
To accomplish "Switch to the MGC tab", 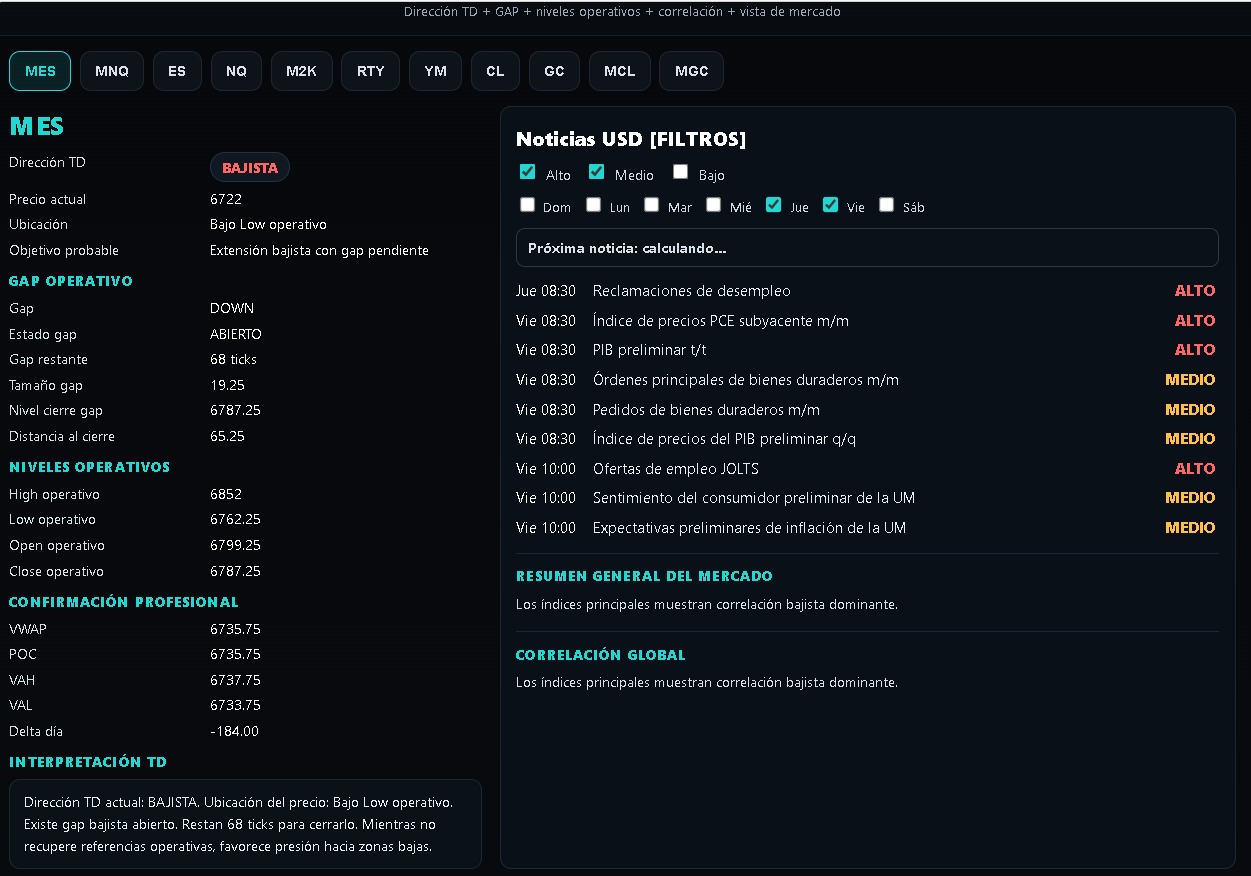I will (x=691, y=71).
